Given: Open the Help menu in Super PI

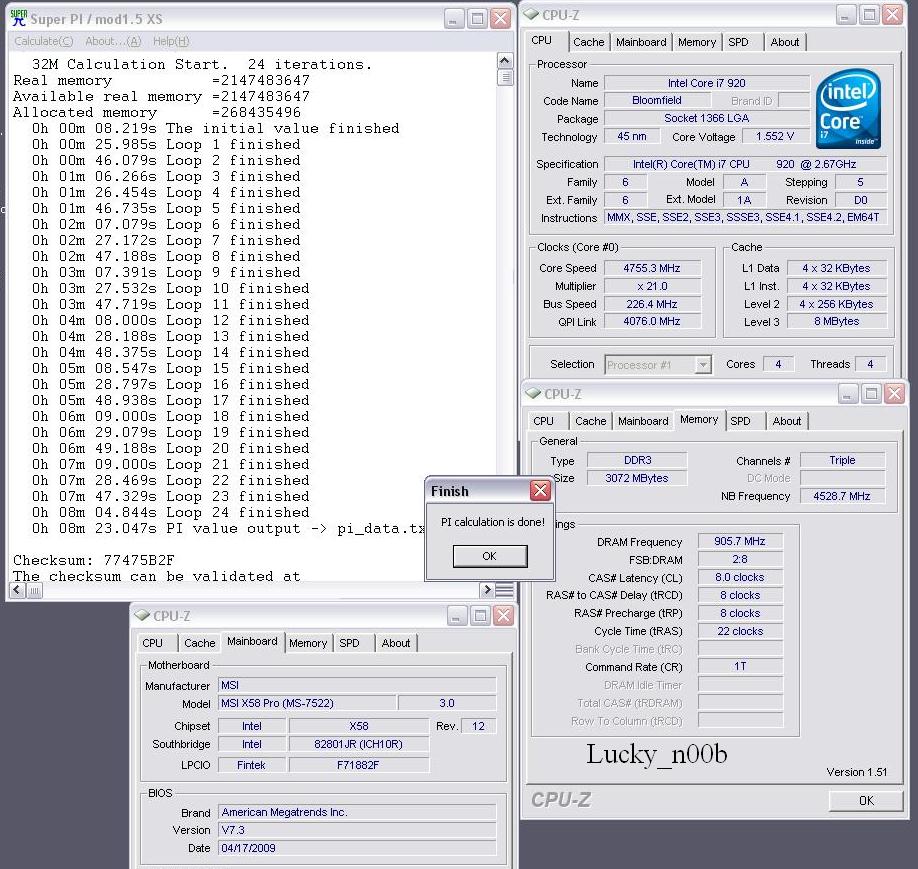Looking at the screenshot, I should [171, 41].
